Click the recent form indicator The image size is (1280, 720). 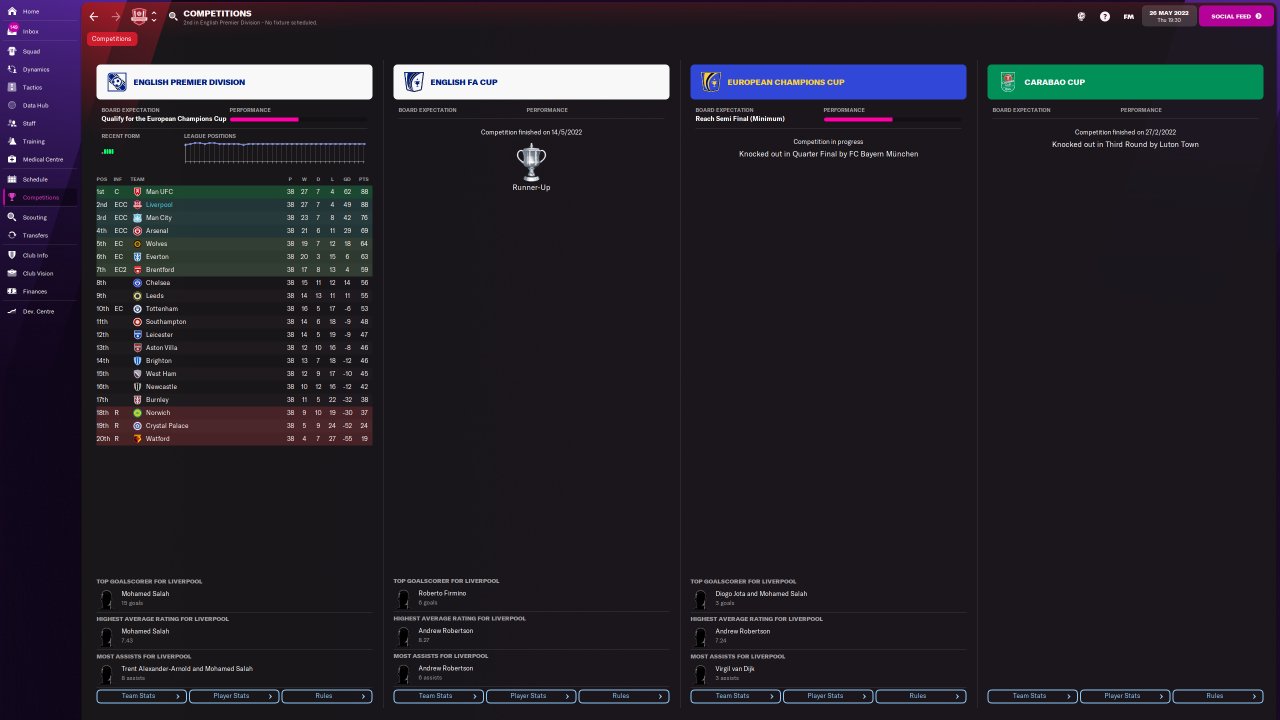point(108,152)
